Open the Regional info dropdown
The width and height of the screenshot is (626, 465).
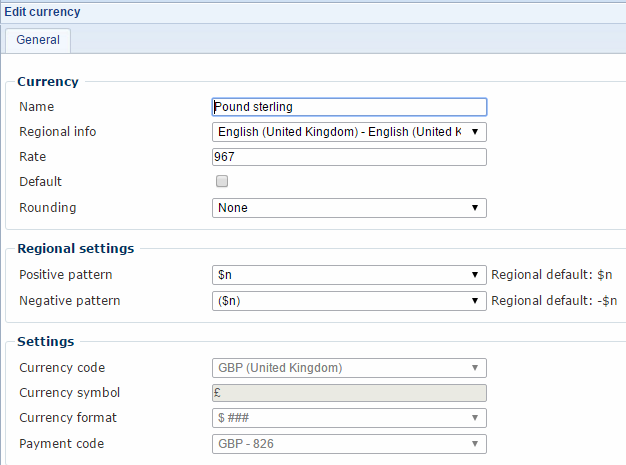tap(348, 132)
